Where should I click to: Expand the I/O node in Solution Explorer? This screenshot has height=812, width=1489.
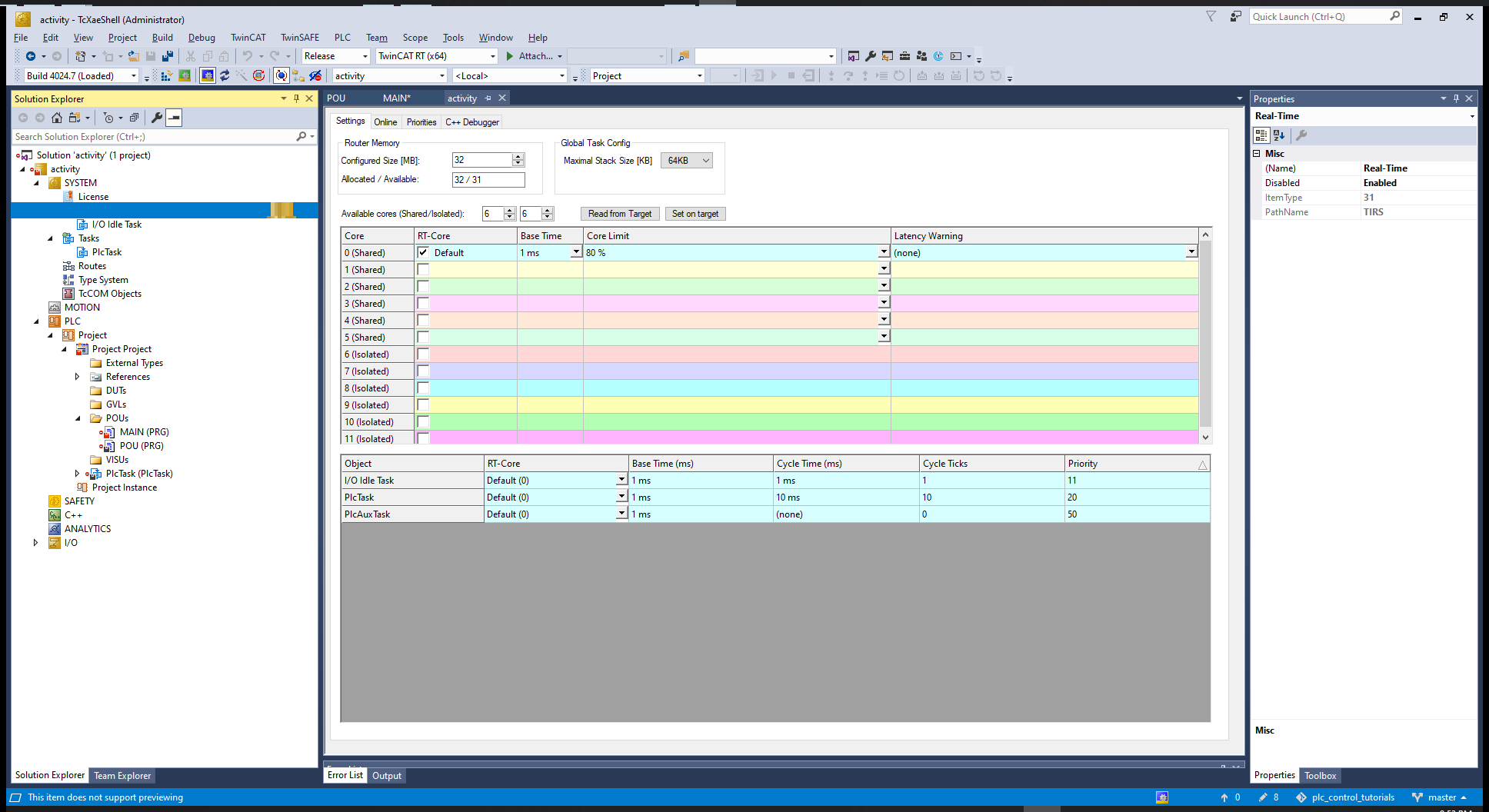pos(35,543)
